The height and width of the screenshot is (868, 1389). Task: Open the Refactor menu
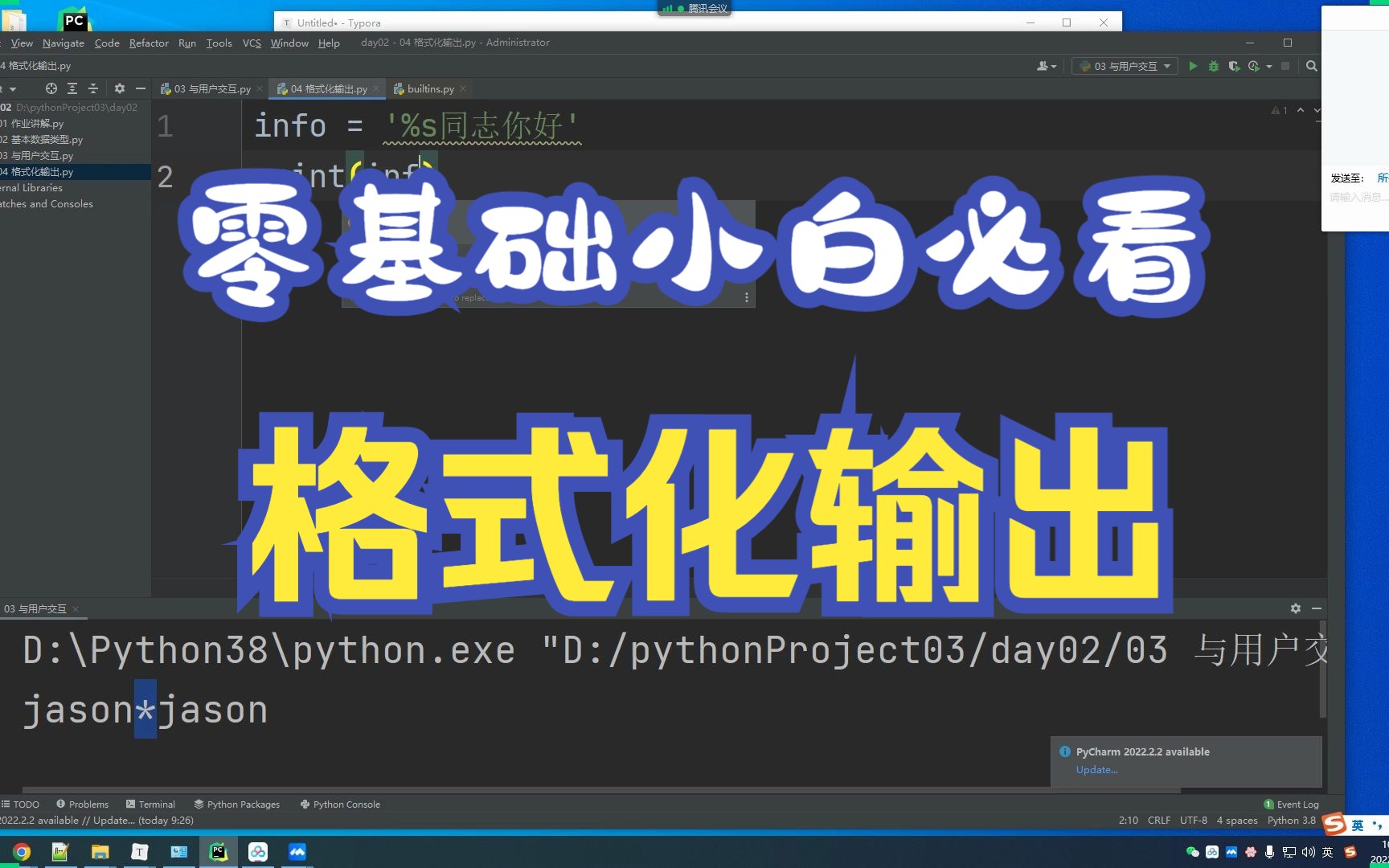pos(149,43)
